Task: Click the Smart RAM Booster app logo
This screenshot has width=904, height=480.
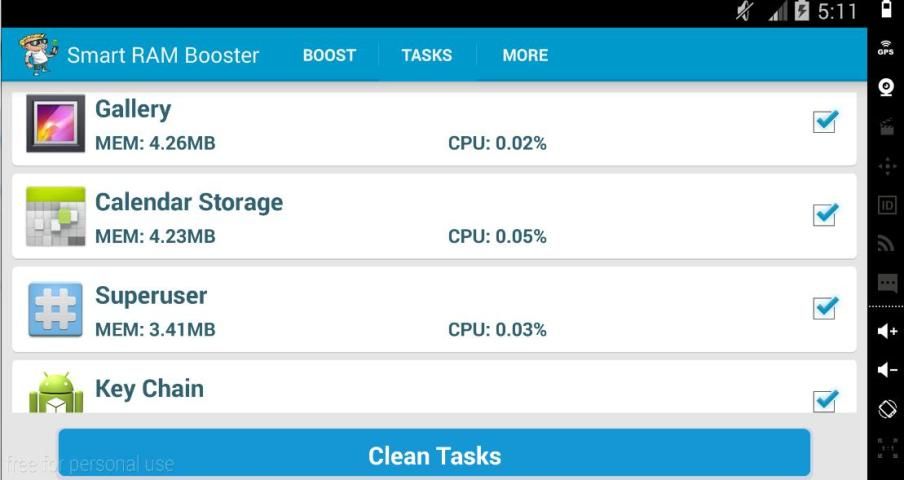Action: 38,55
